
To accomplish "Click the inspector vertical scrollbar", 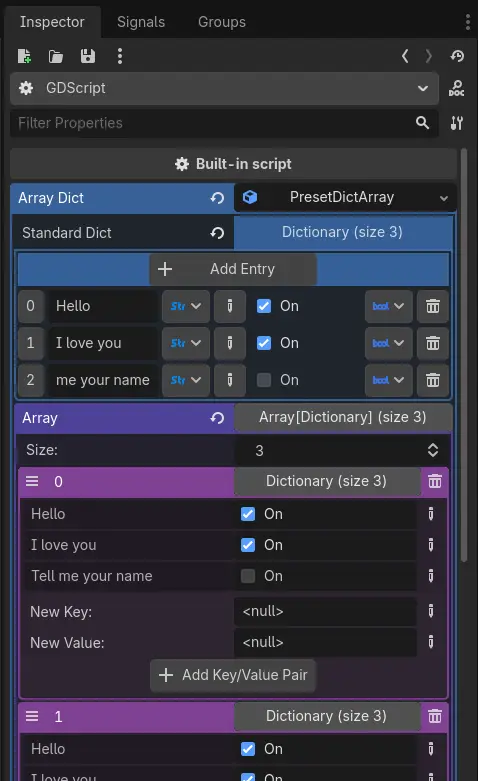I will 464,355.
